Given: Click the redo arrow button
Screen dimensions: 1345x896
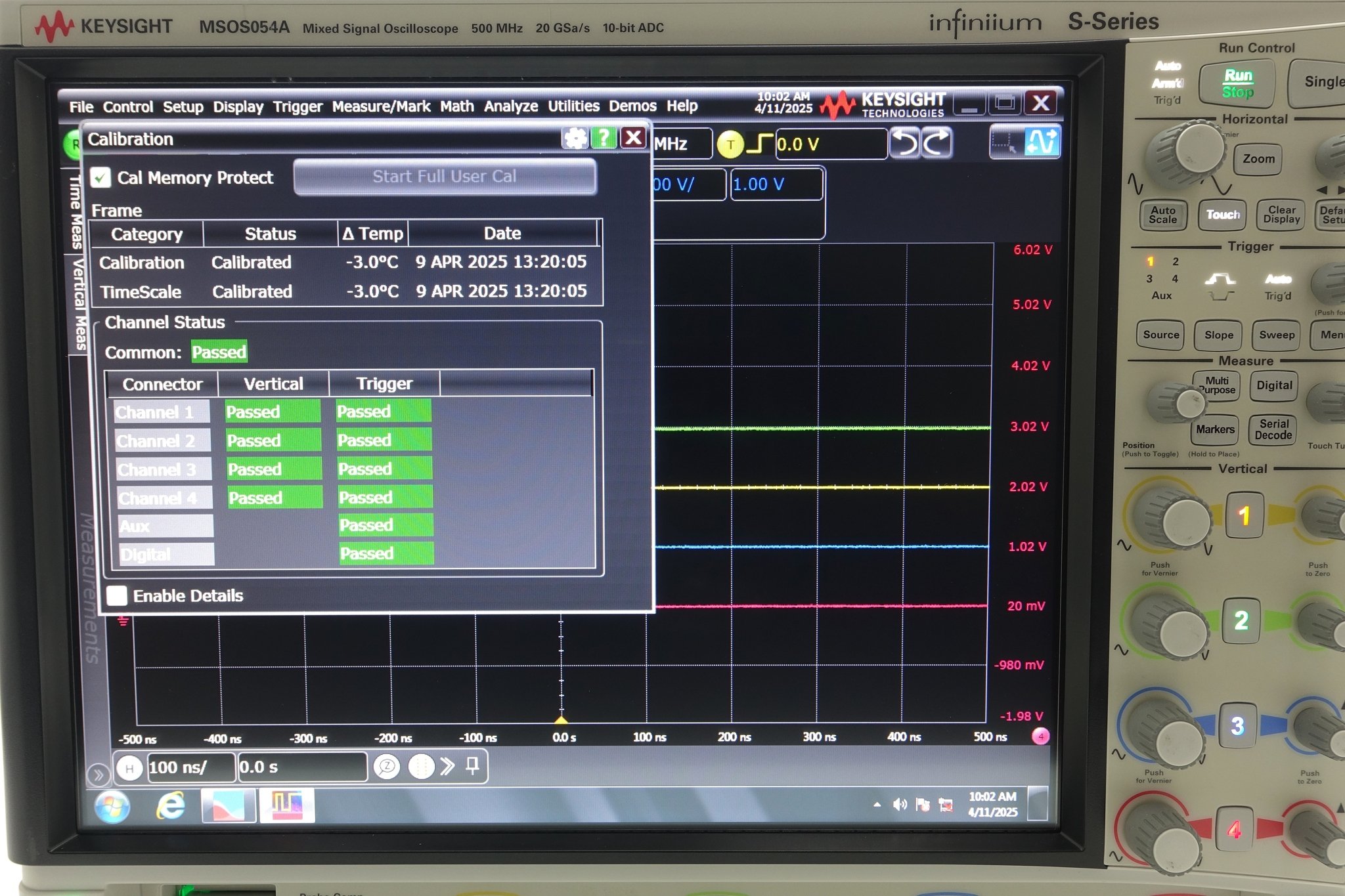Looking at the screenshot, I should 936,142.
